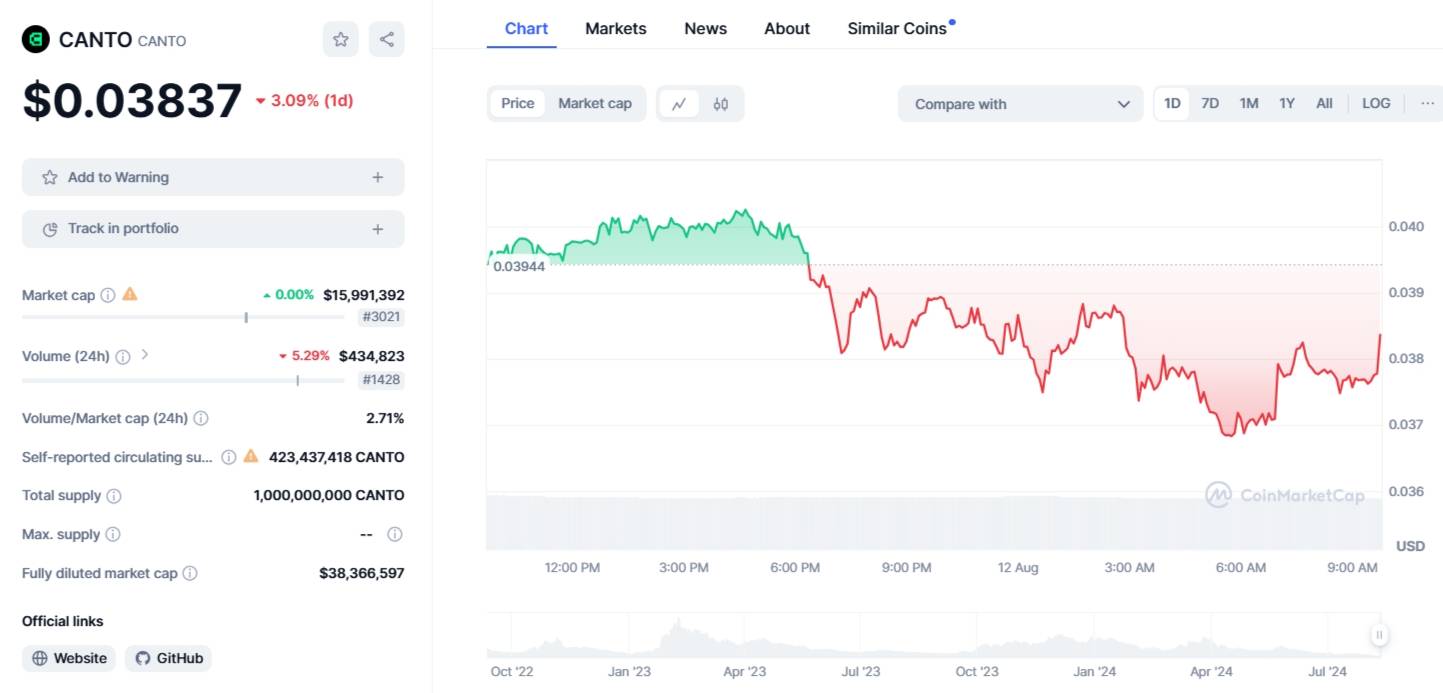Open Fully diluted market cap info icon
The height and width of the screenshot is (693, 1443).
coord(190,573)
